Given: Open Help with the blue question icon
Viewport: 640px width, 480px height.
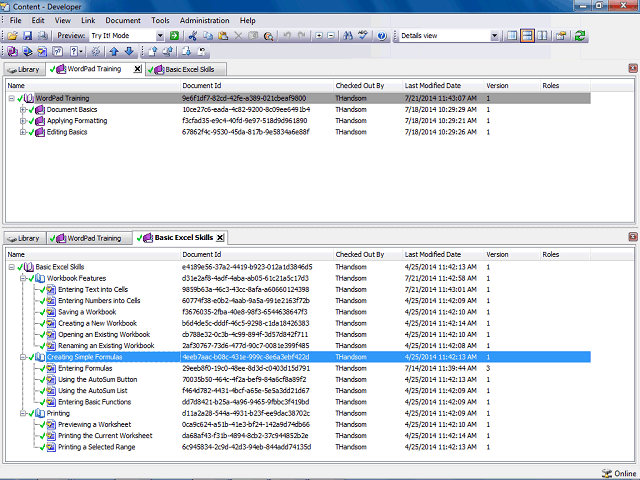Looking at the screenshot, I should pyautogui.click(x=382, y=36).
